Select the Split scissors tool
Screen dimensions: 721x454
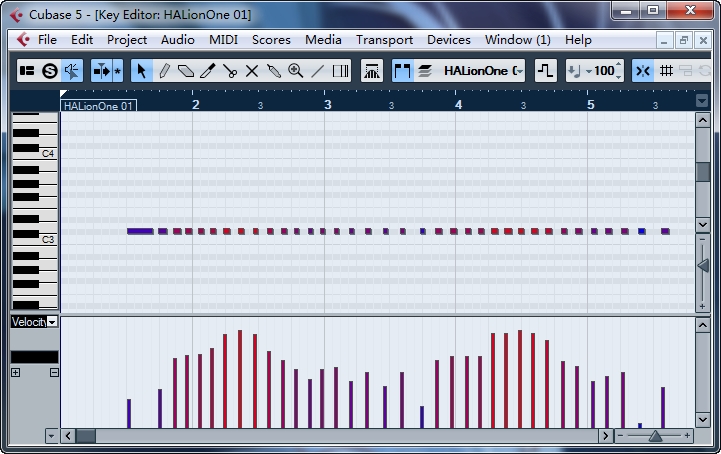tap(229, 71)
